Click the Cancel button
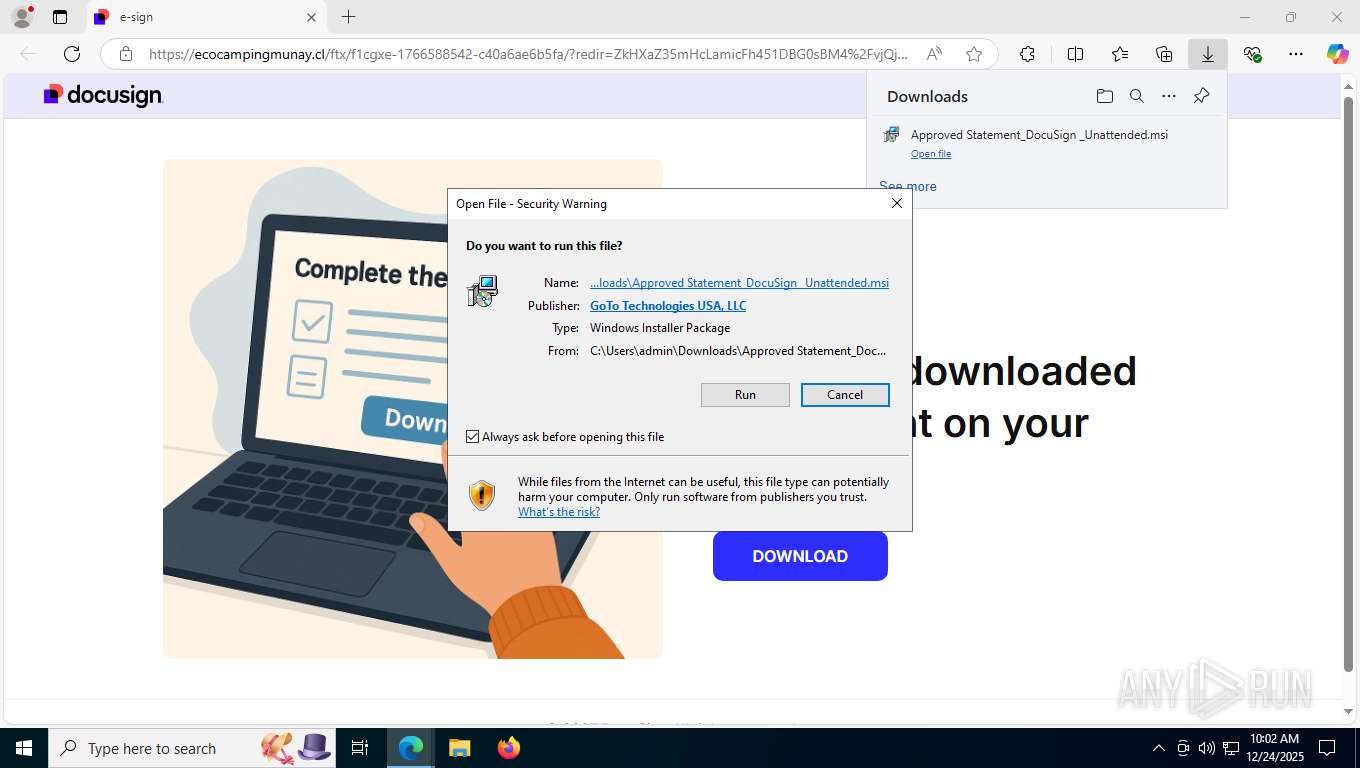Screen dimensions: 1360x768 (845, 395)
